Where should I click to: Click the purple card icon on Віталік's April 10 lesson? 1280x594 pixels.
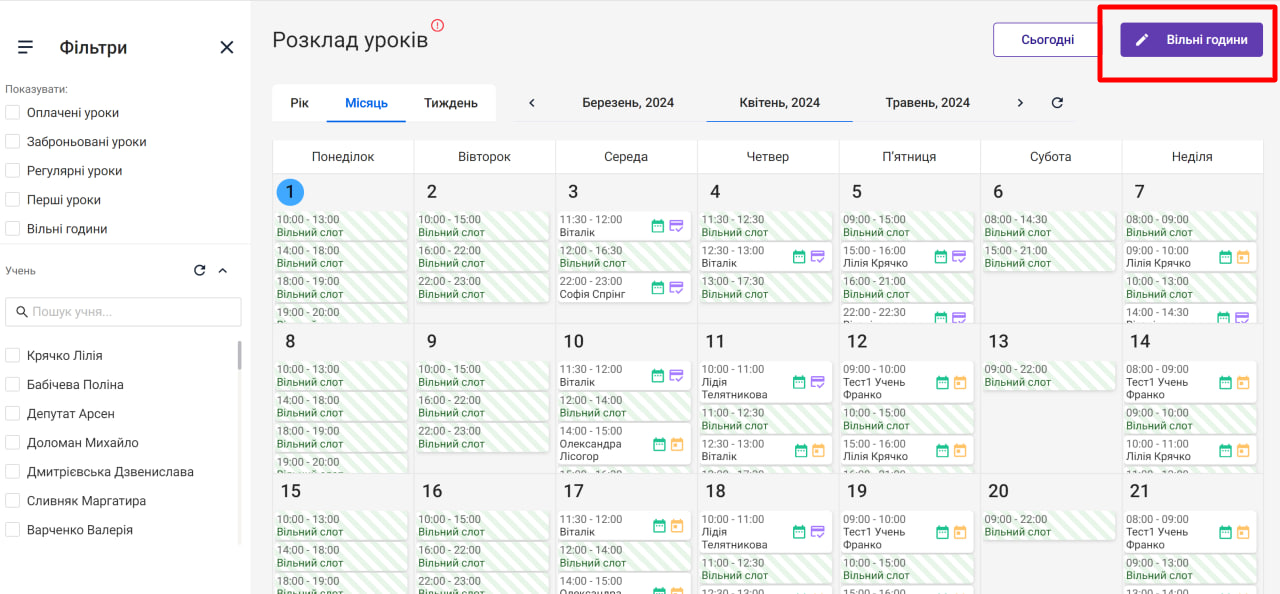pyautogui.click(x=676, y=376)
